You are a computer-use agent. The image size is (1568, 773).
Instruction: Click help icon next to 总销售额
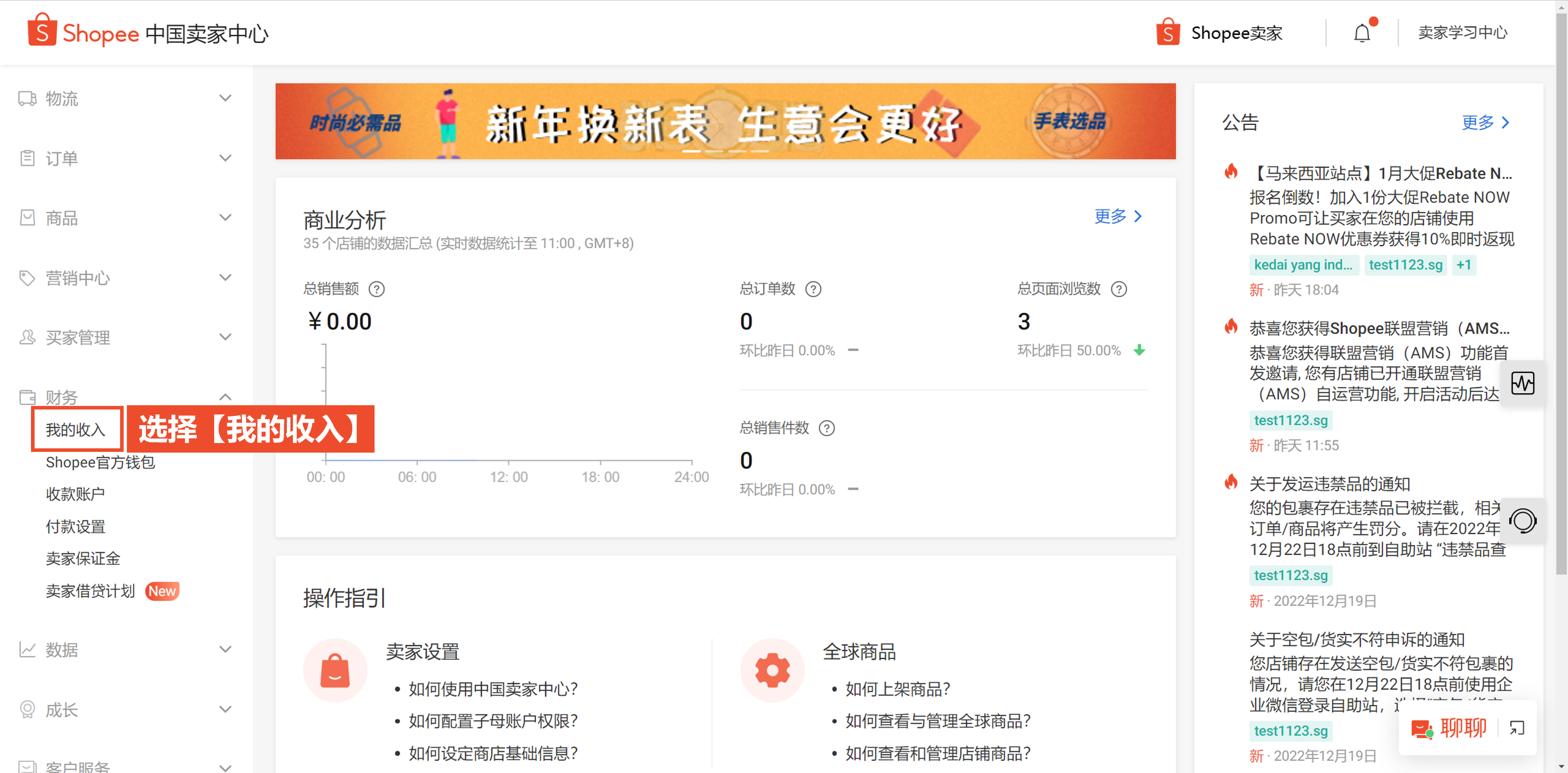pos(377,289)
